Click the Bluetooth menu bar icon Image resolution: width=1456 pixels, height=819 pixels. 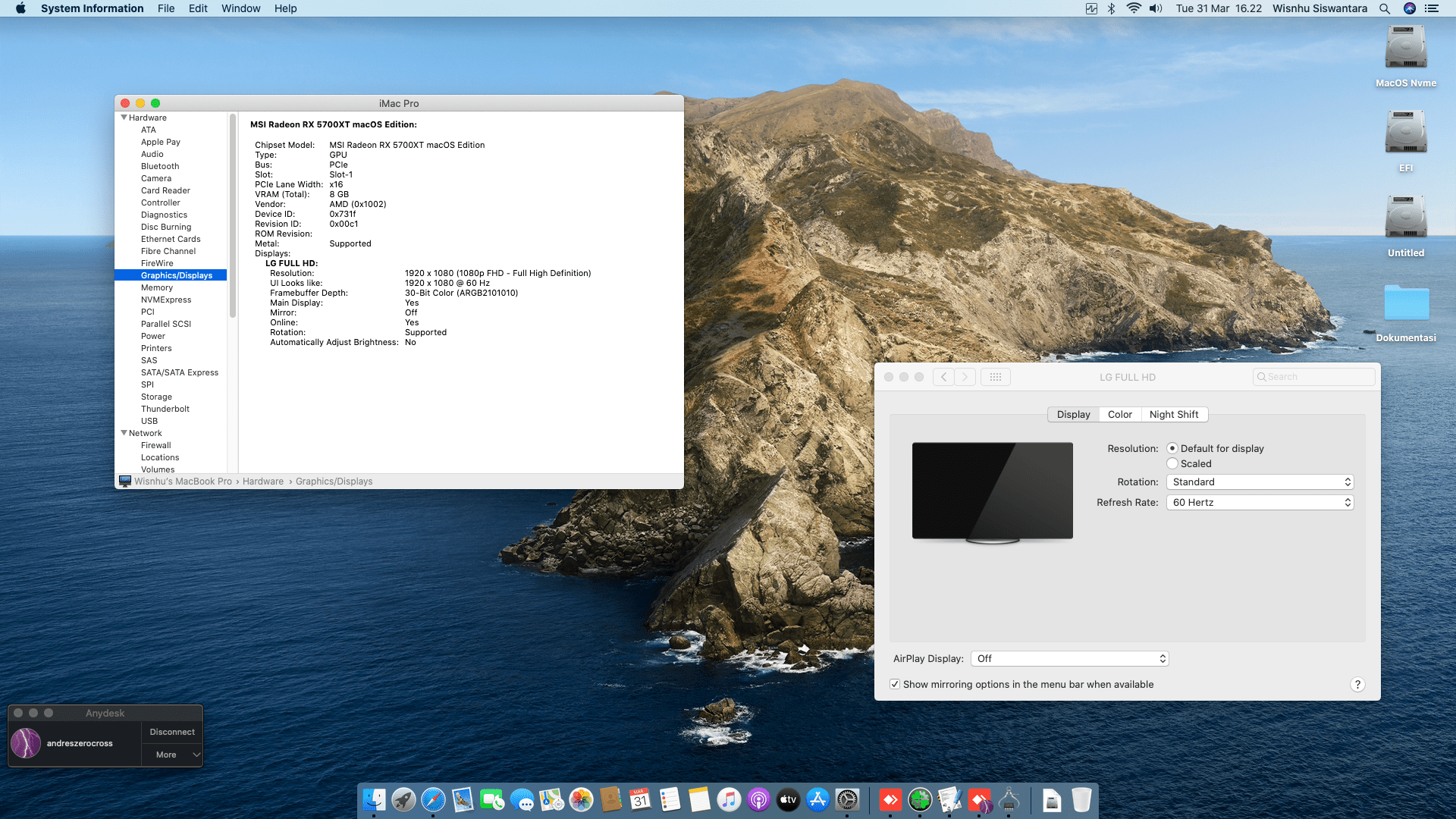(x=1112, y=8)
